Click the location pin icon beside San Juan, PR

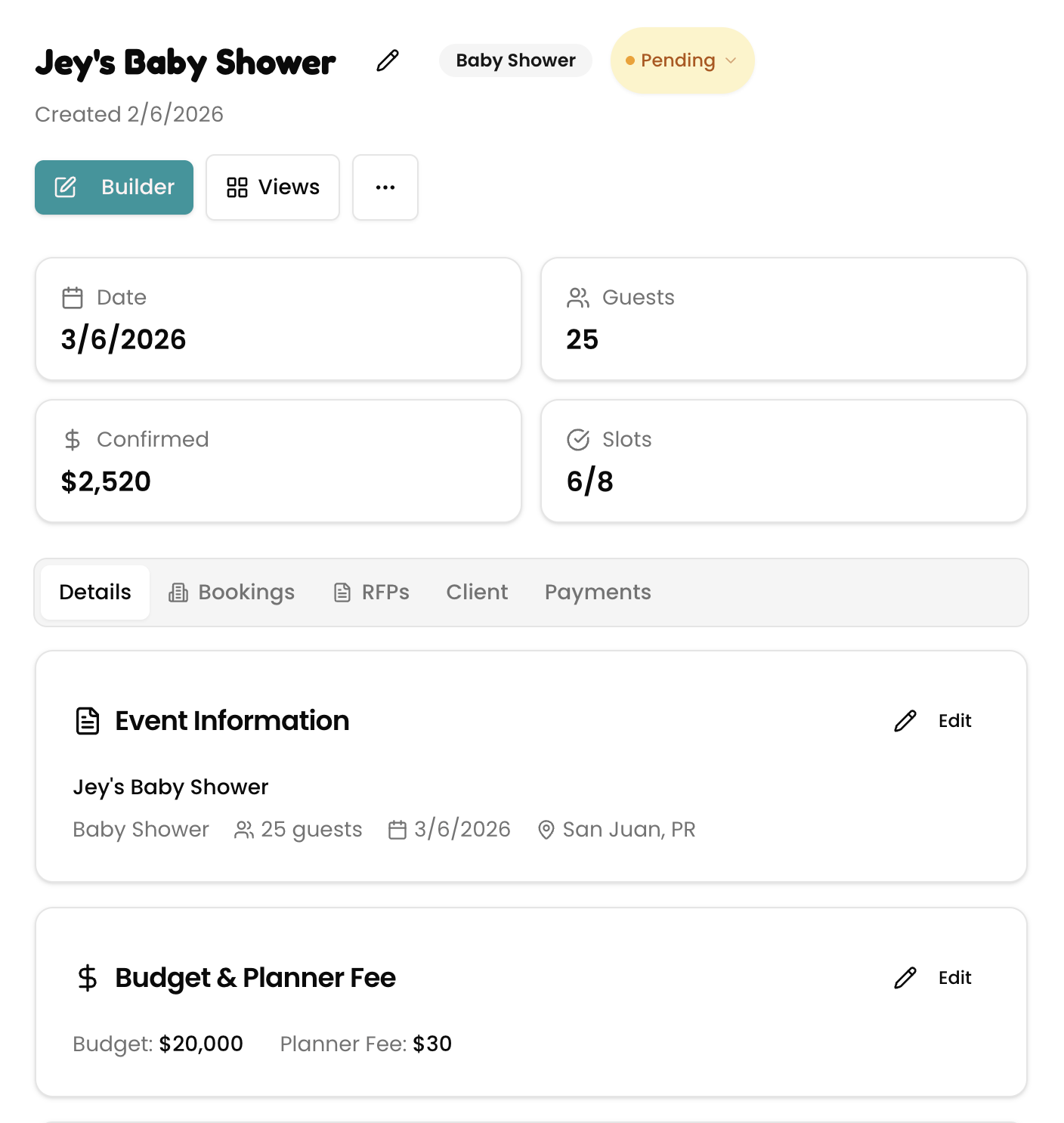[546, 829]
